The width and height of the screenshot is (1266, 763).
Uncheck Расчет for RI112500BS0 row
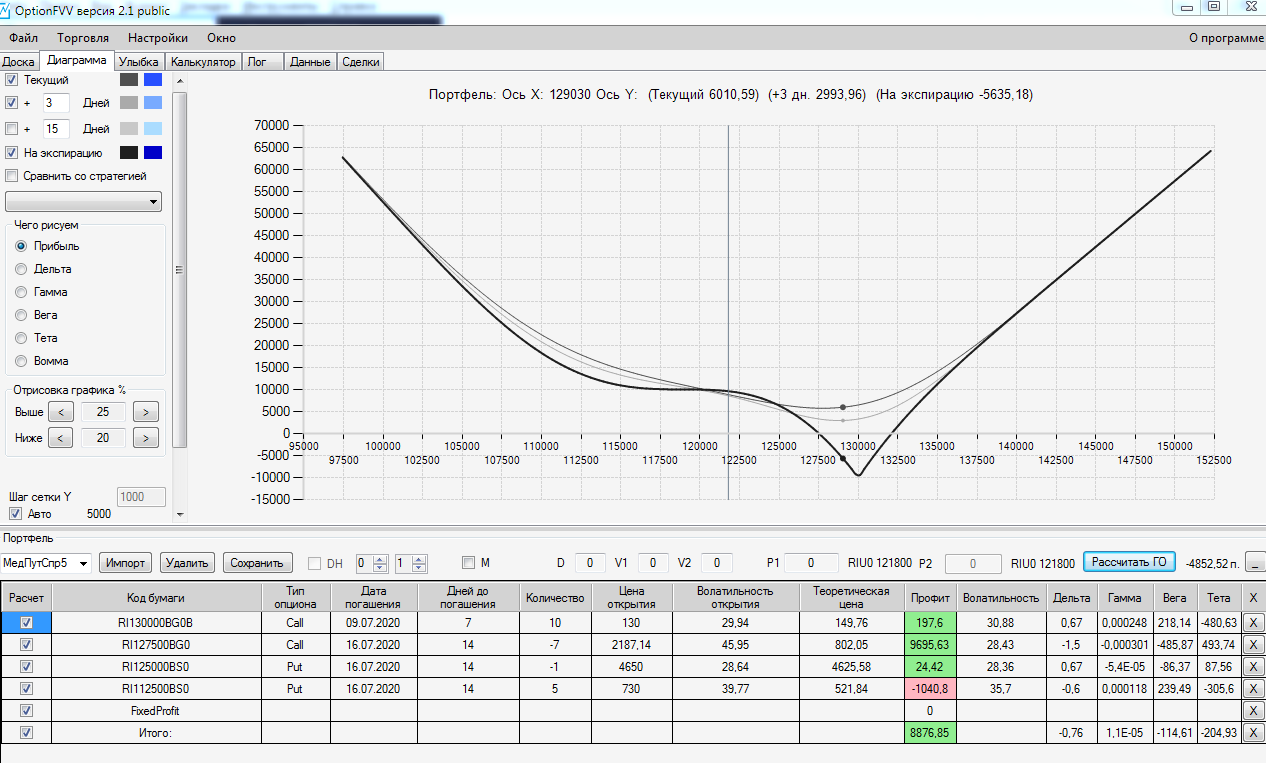[x=27, y=688]
